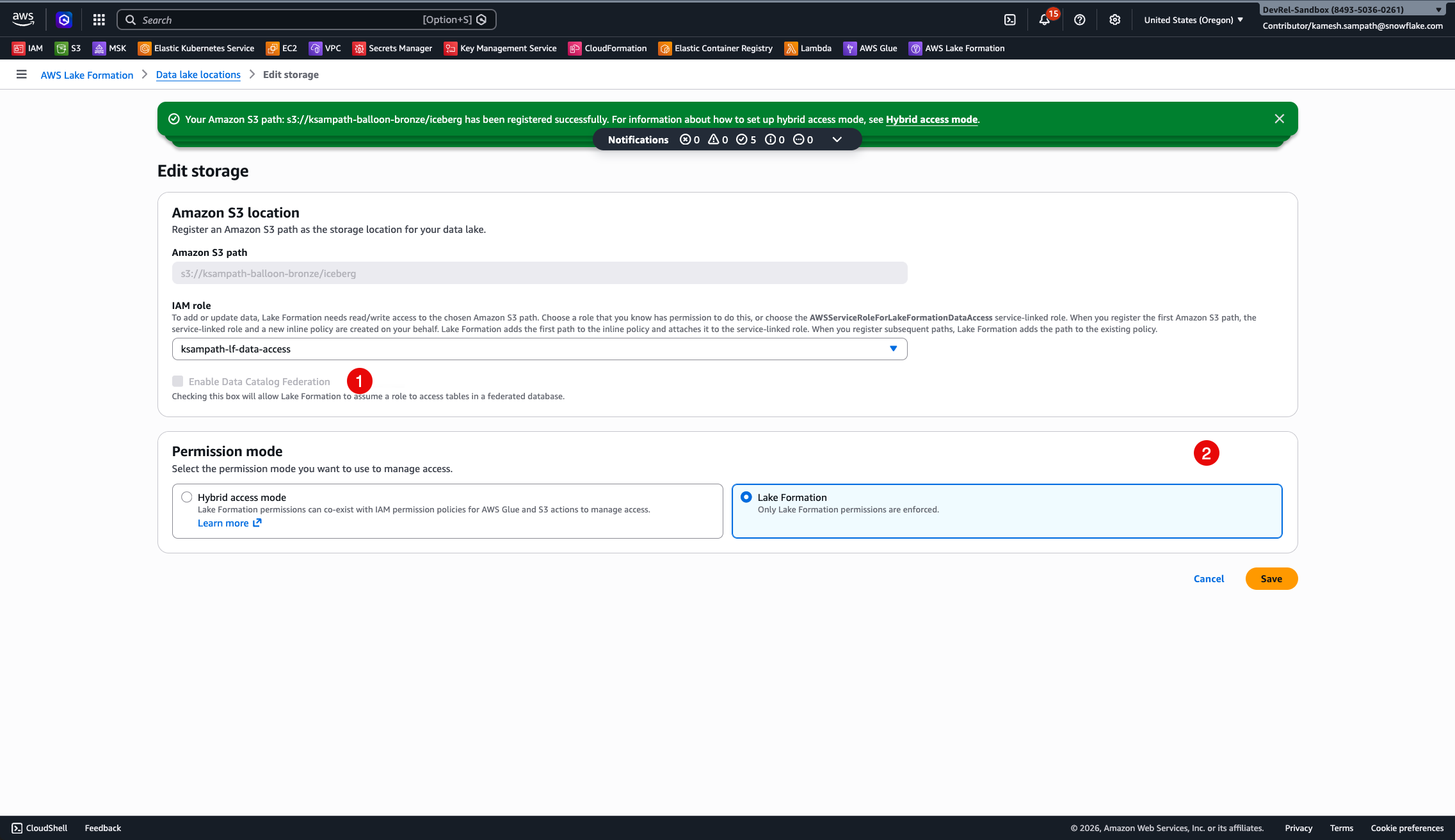Expand the Notifications bar chevron

tap(837, 139)
